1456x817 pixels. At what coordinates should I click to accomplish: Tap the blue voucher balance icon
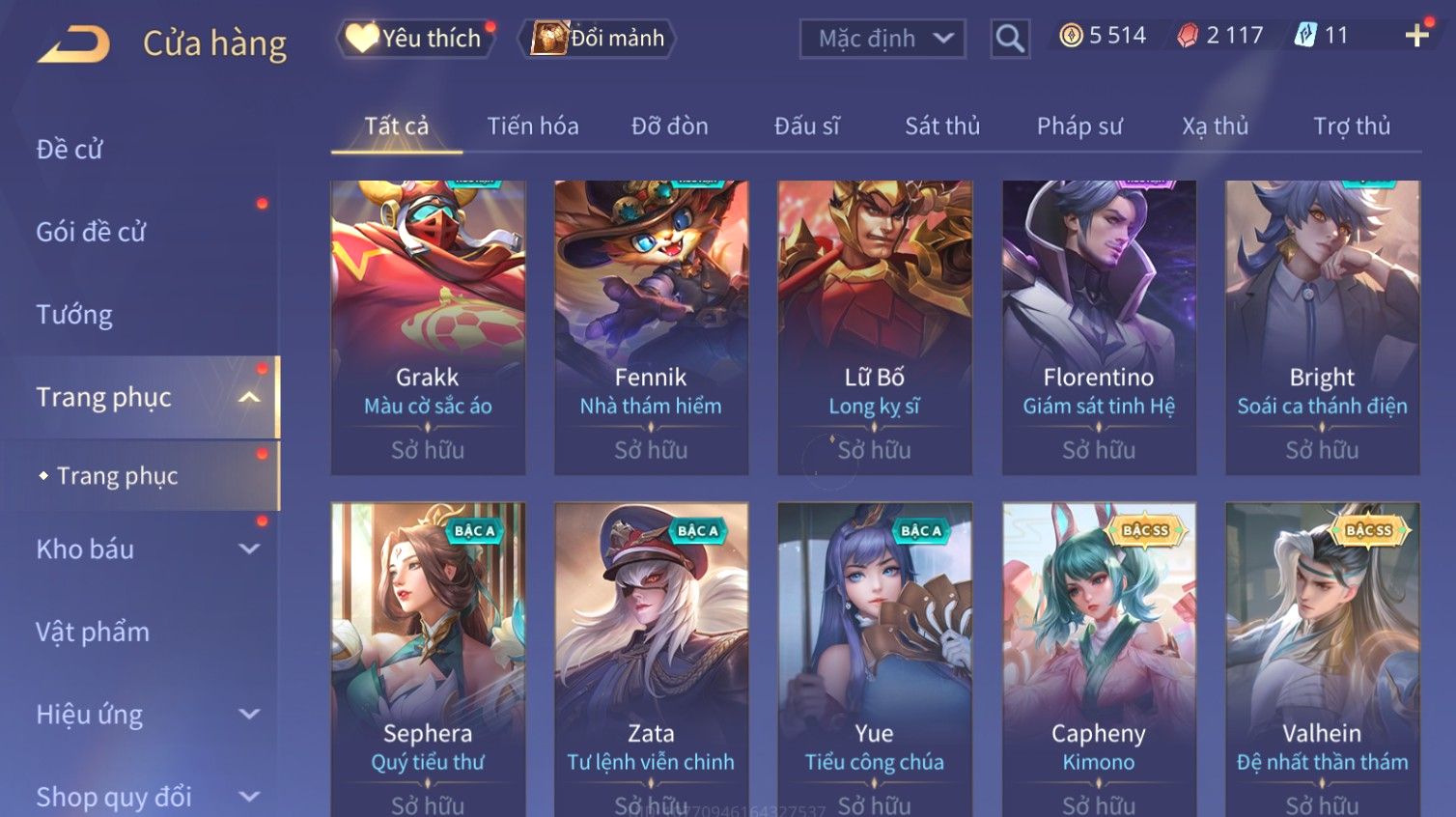click(1305, 36)
